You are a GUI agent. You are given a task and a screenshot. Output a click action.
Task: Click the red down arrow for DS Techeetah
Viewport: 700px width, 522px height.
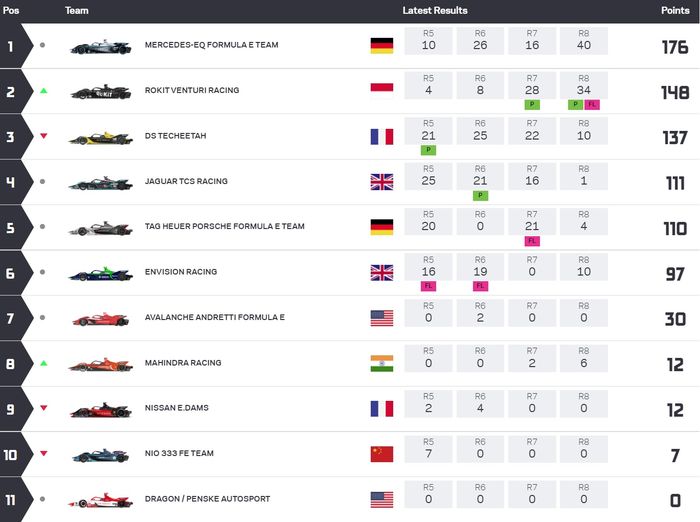pyautogui.click(x=43, y=136)
